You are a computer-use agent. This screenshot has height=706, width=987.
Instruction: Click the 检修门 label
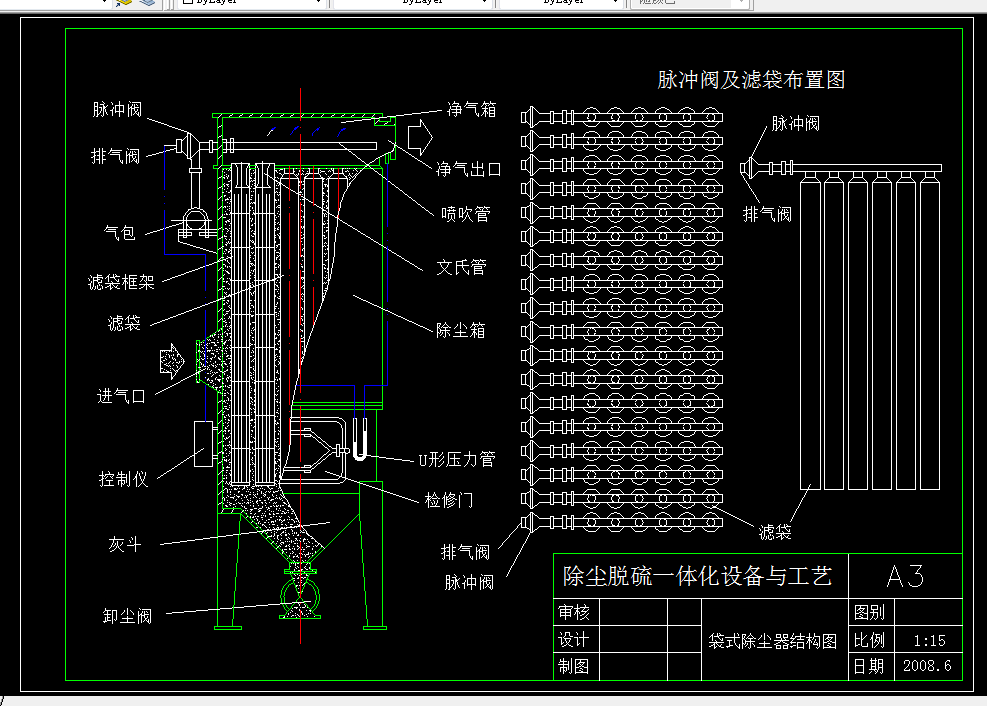[449, 500]
